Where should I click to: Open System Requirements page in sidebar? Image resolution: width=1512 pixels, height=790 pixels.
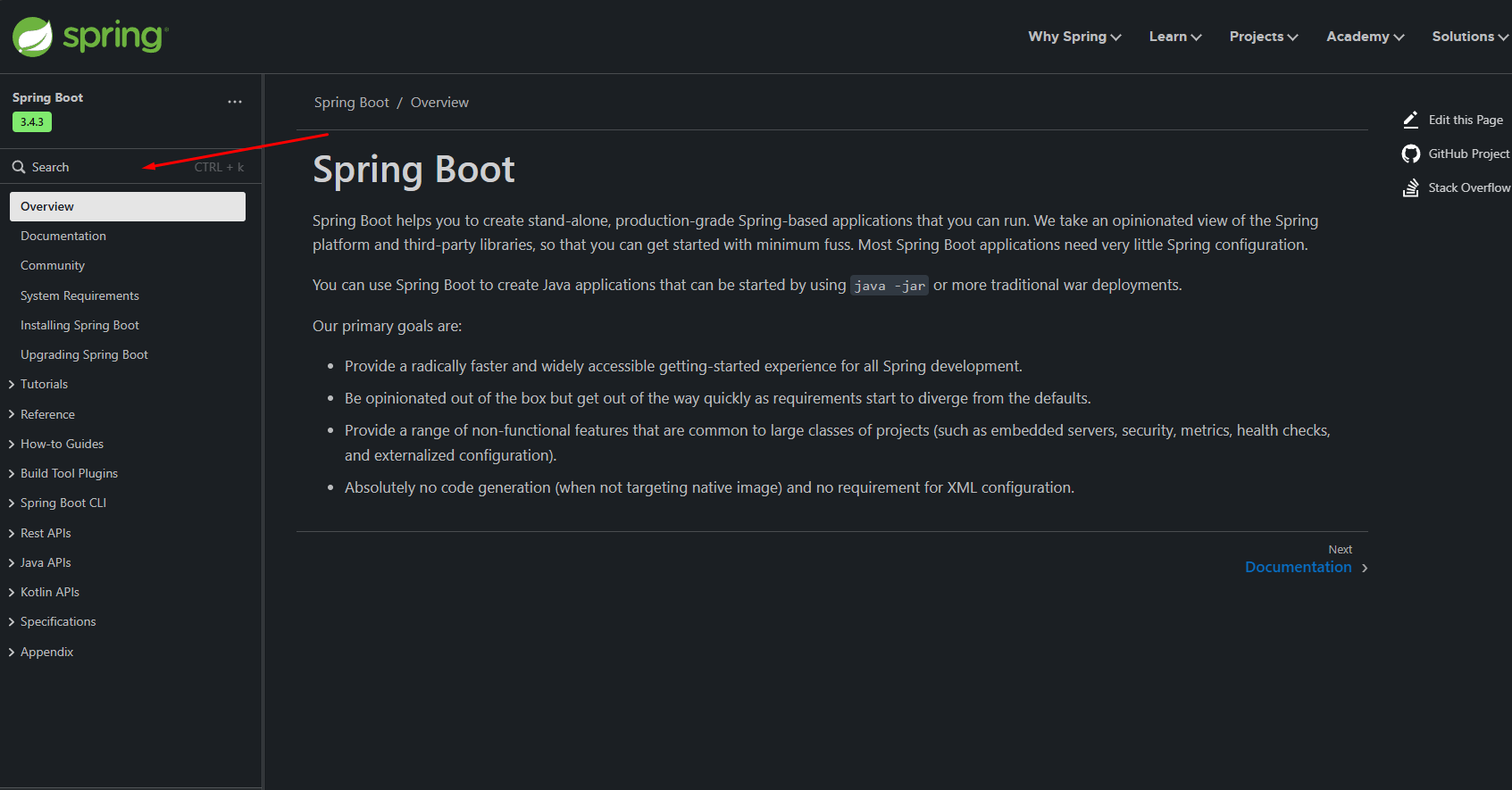click(x=79, y=295)
